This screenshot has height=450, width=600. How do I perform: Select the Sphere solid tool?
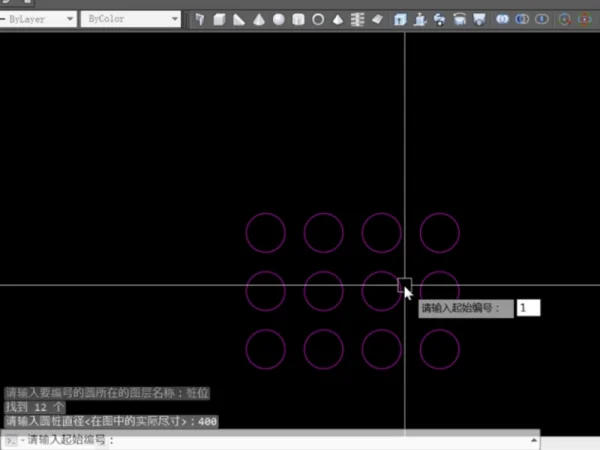[x=279, y=19]
